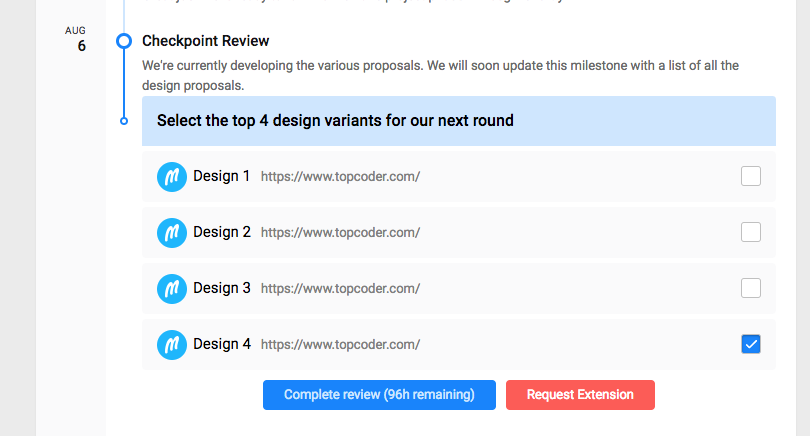Open the Design 1 topcoder.com link
The image size is (810, 436).
coord(340,177)
